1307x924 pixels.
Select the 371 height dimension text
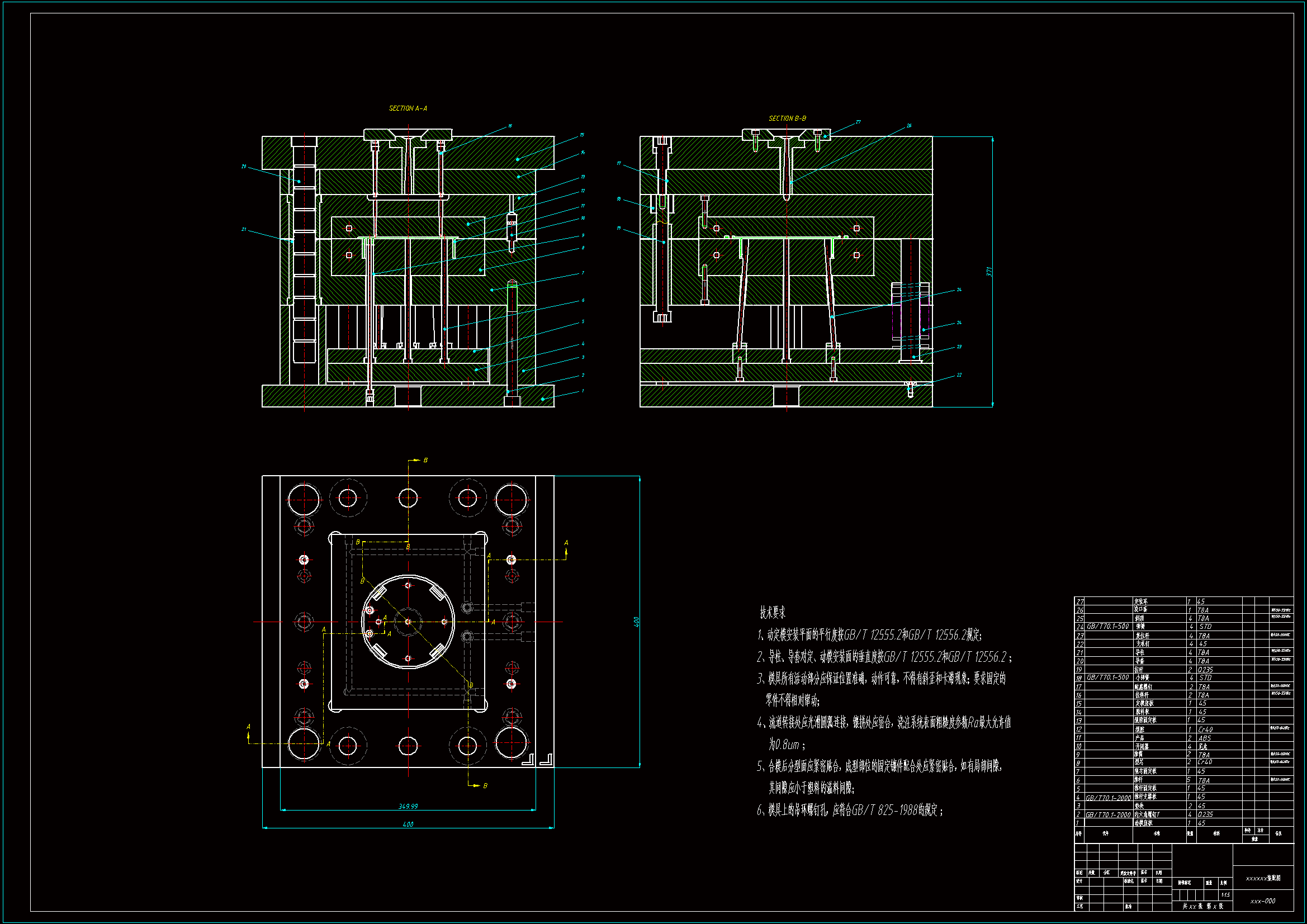pyautogui.click(x=989, y=272)
